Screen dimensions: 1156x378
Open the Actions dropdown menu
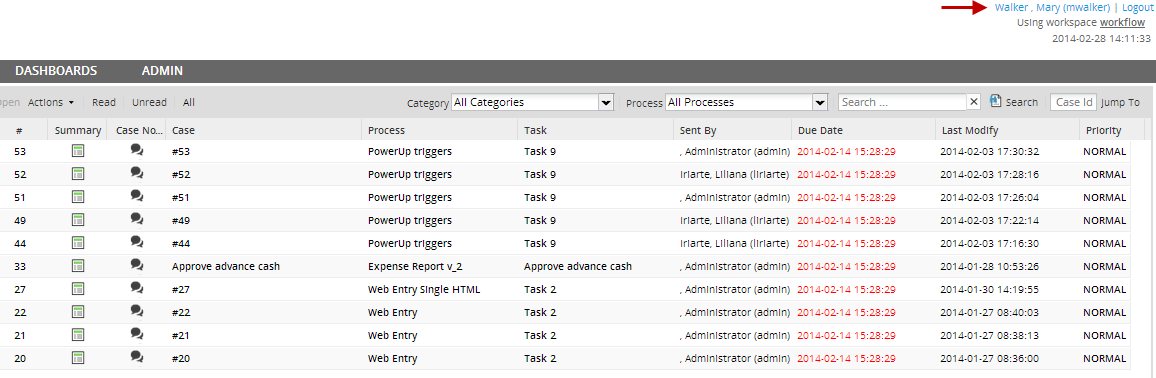pos(51,102)
